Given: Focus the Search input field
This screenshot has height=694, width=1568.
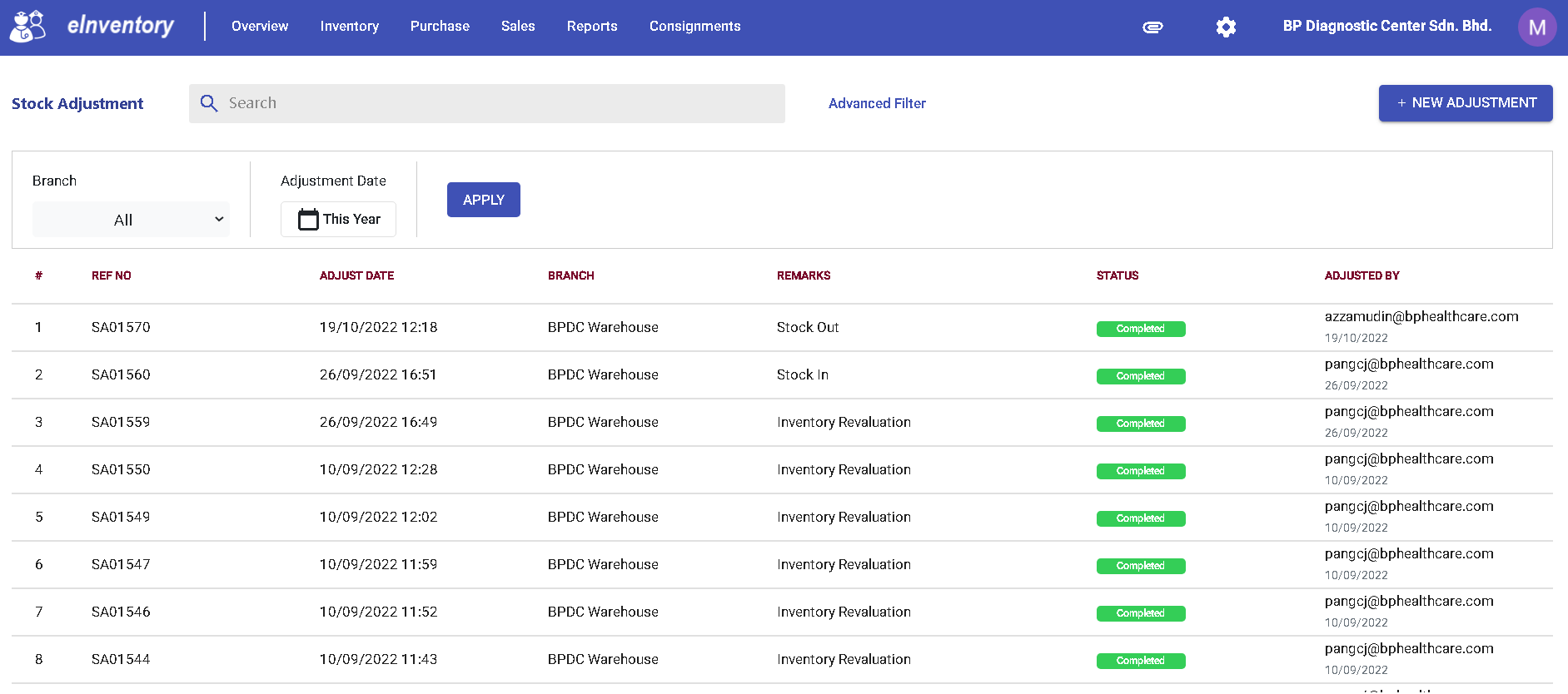Looking at the screenshot, I should (487, 103).
